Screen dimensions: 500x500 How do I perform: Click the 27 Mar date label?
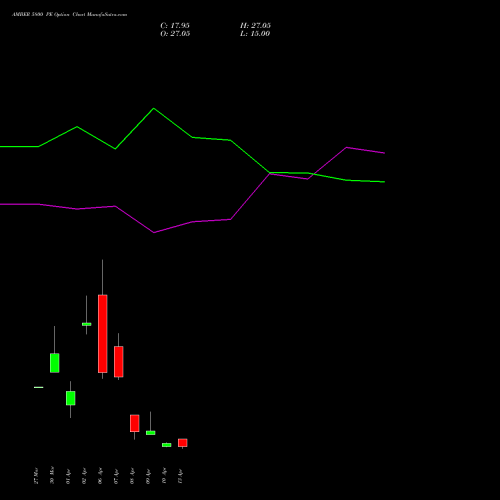pos(36,476)
